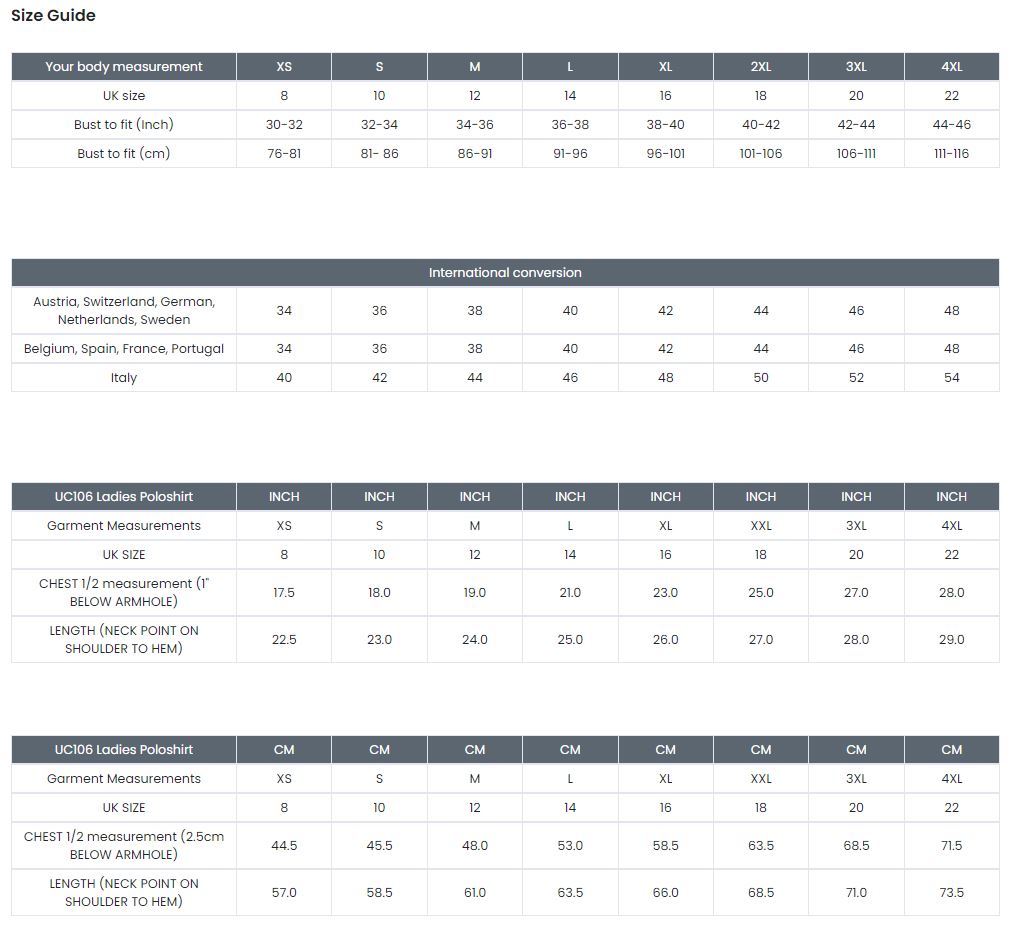Click "Bust to fit (cm)" row label

pyautogui.click(x=124, y=153)
